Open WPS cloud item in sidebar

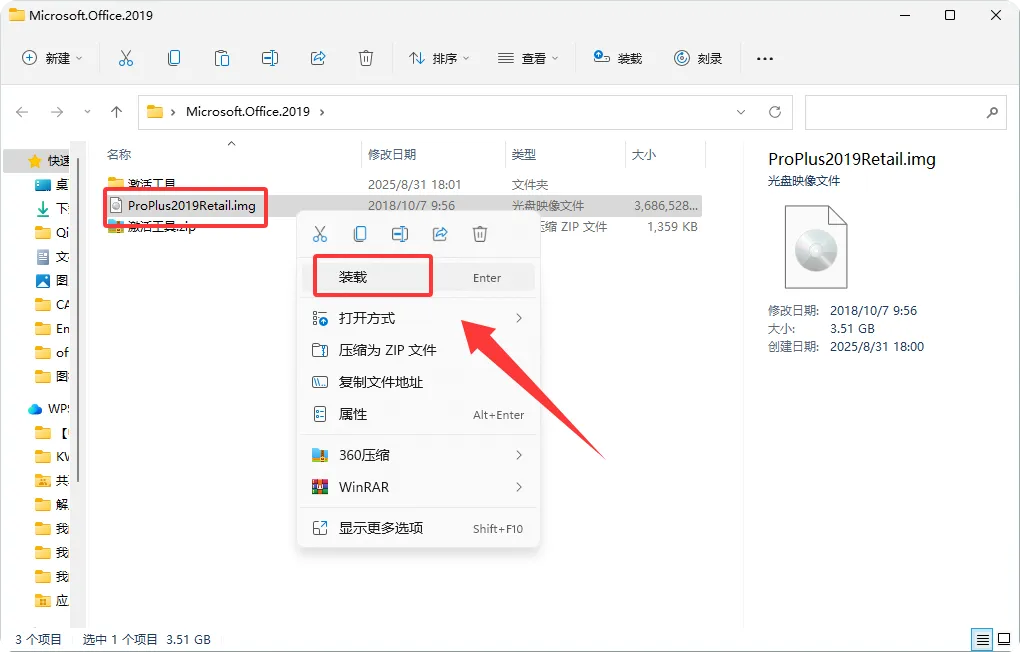[48, 409]
